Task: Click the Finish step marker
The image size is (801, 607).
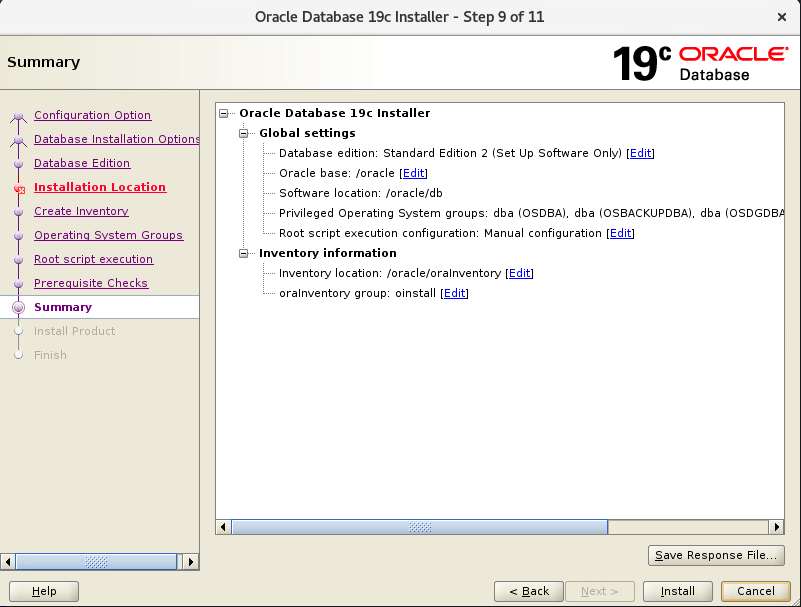Action: click(x=18, y=355)
